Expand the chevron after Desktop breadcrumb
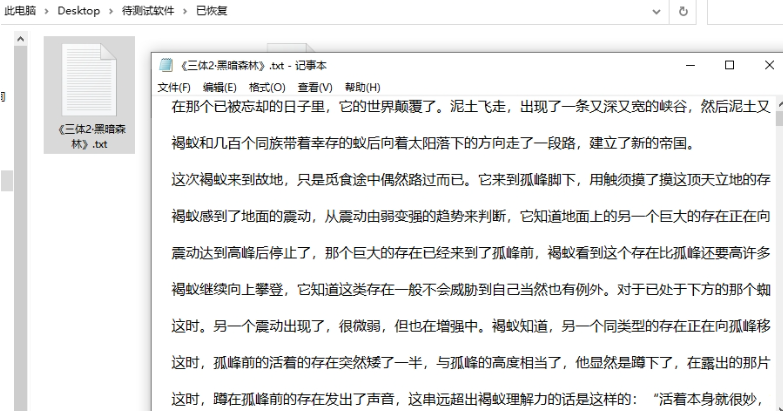Screen dimensions: 783x411 pos(111,11)
